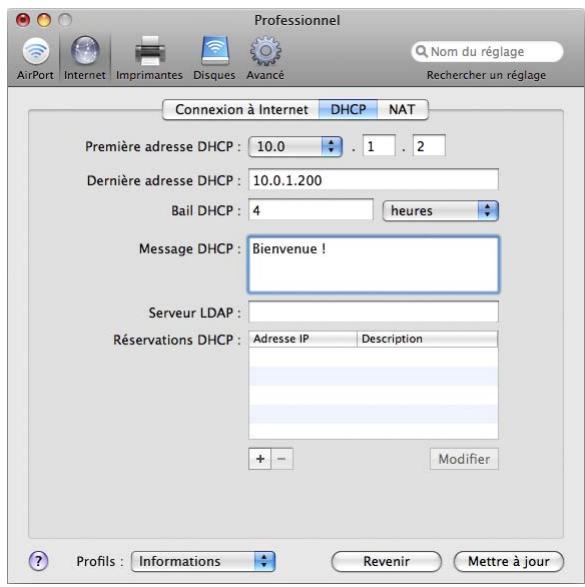Switch to the NAT tab
The image size is (585, 587).
tap(402, 110)
